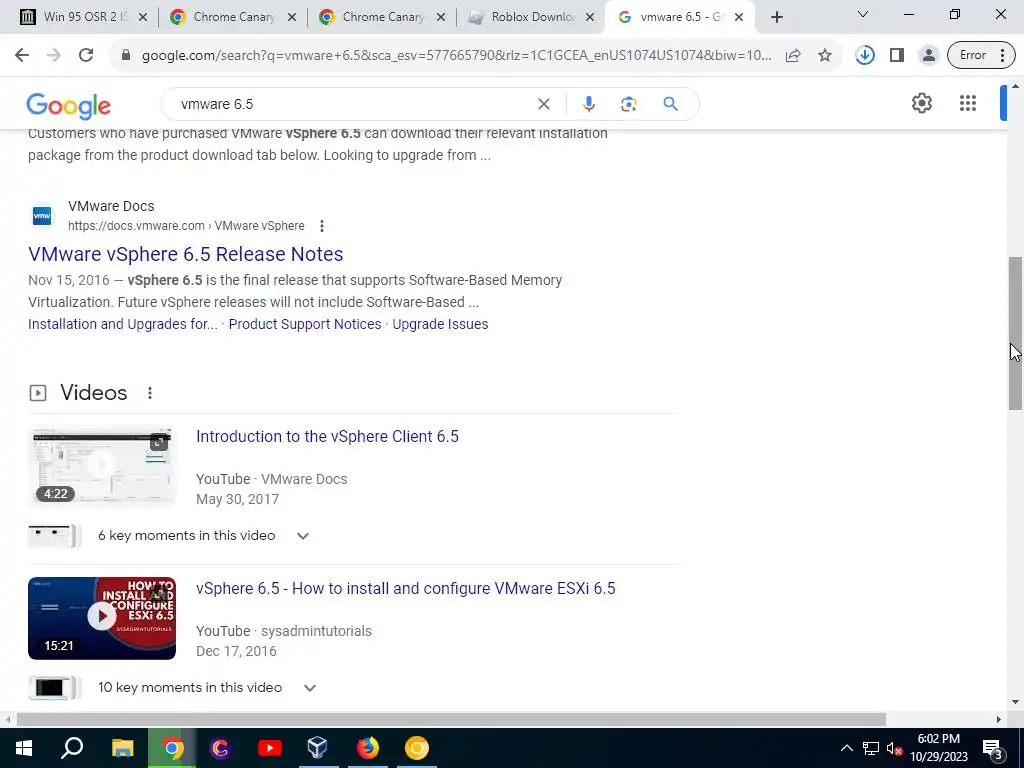The height and width of the screenshot is (768, 1024).
Task: Open the notification center
Action: pyautogui.click(x=993, y=749)
